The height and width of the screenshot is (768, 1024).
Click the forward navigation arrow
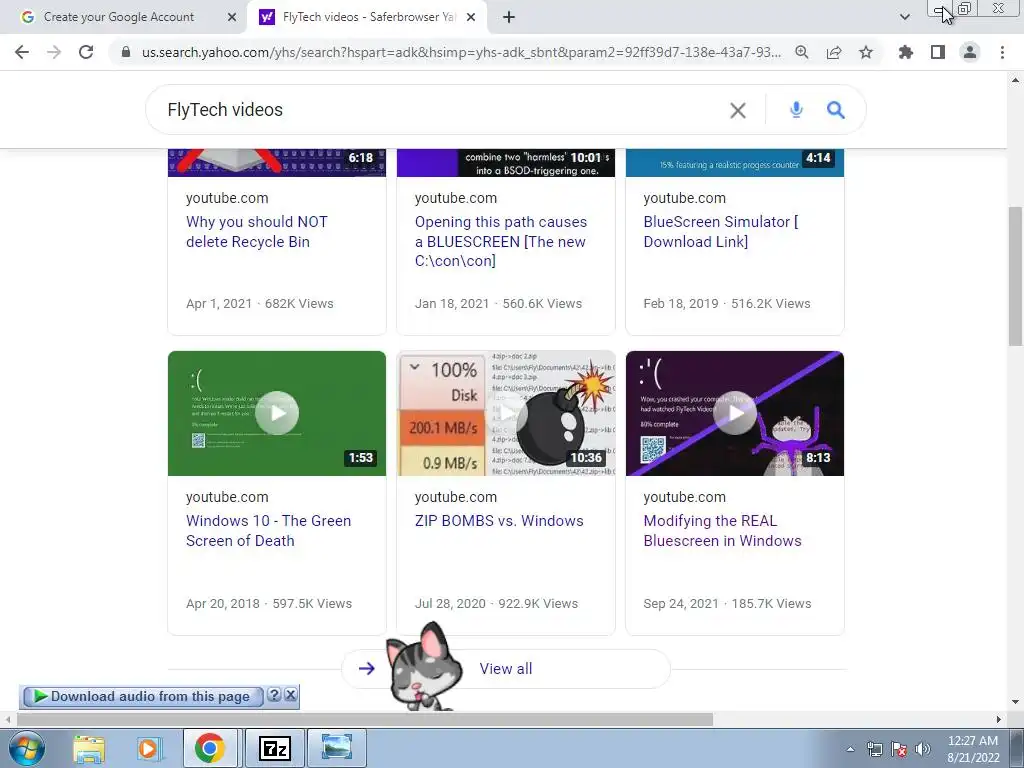(x=54, y=52)
